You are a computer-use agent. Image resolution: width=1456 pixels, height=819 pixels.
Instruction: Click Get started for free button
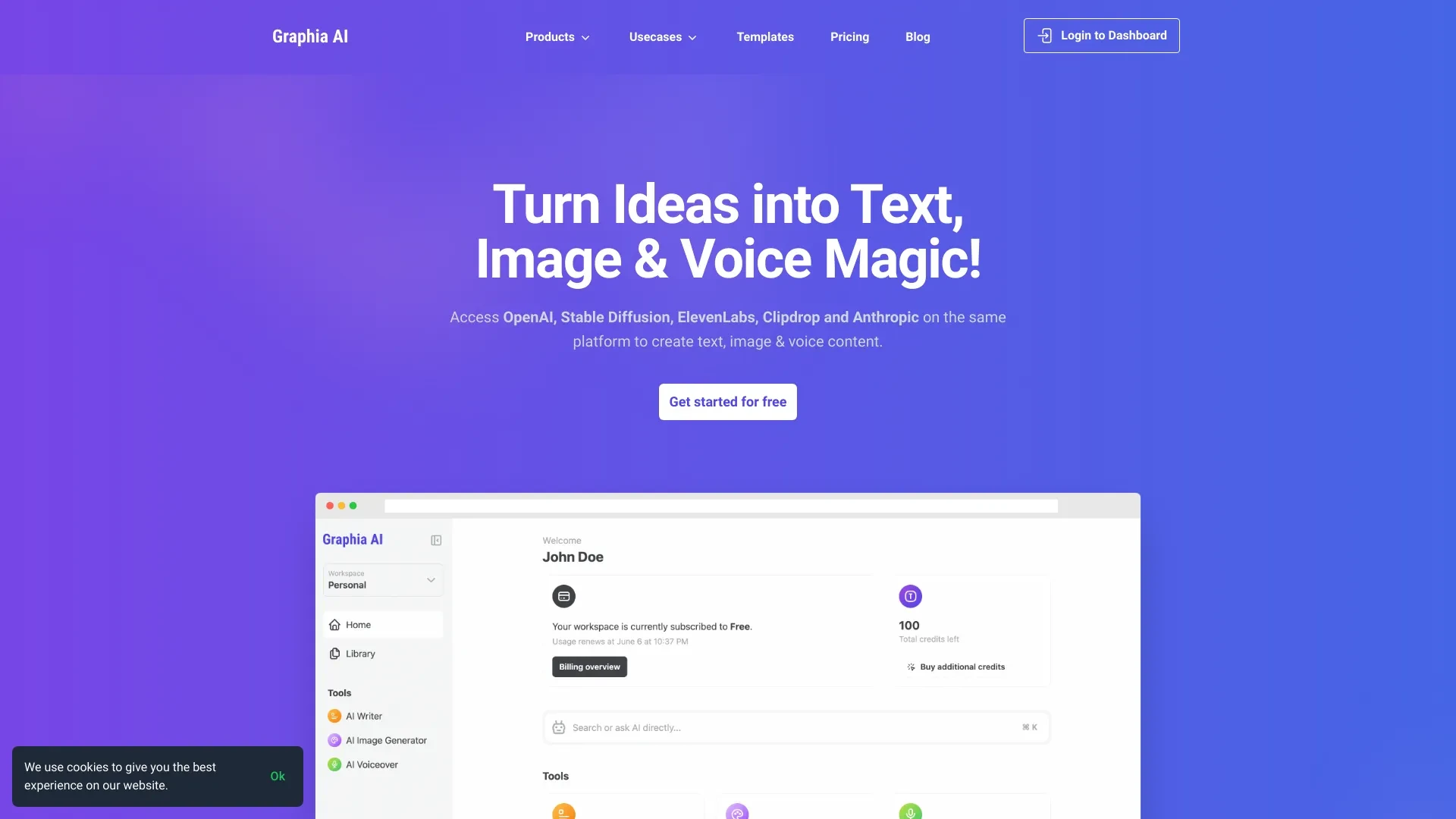[x=728, y=402]
